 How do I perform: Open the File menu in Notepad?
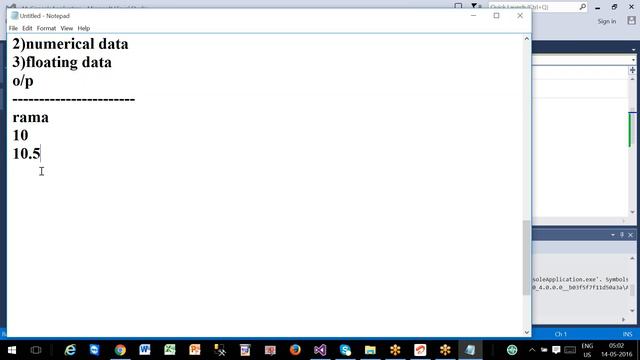pos(13,28)
